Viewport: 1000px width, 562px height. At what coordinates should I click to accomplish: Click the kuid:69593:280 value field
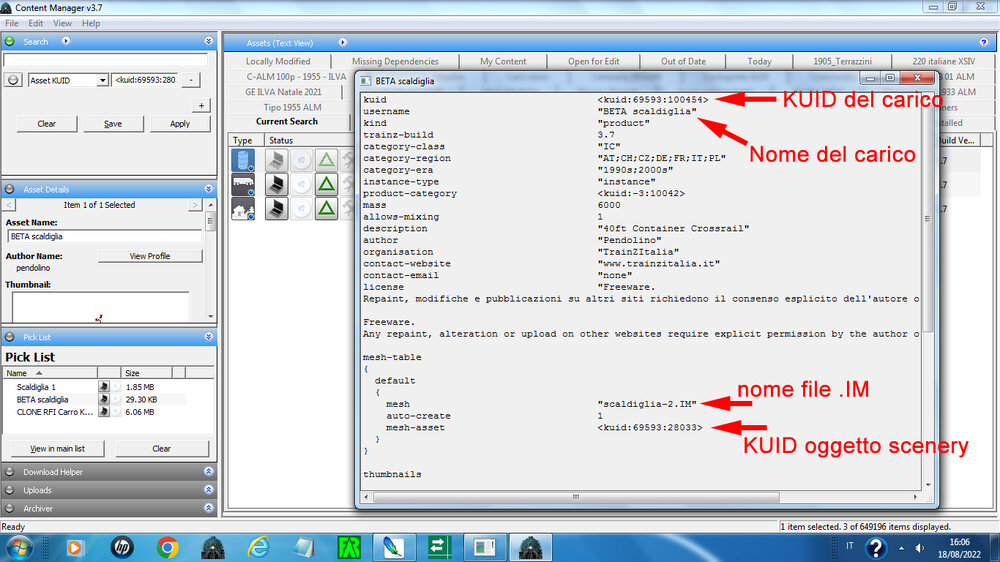[145, 80]
